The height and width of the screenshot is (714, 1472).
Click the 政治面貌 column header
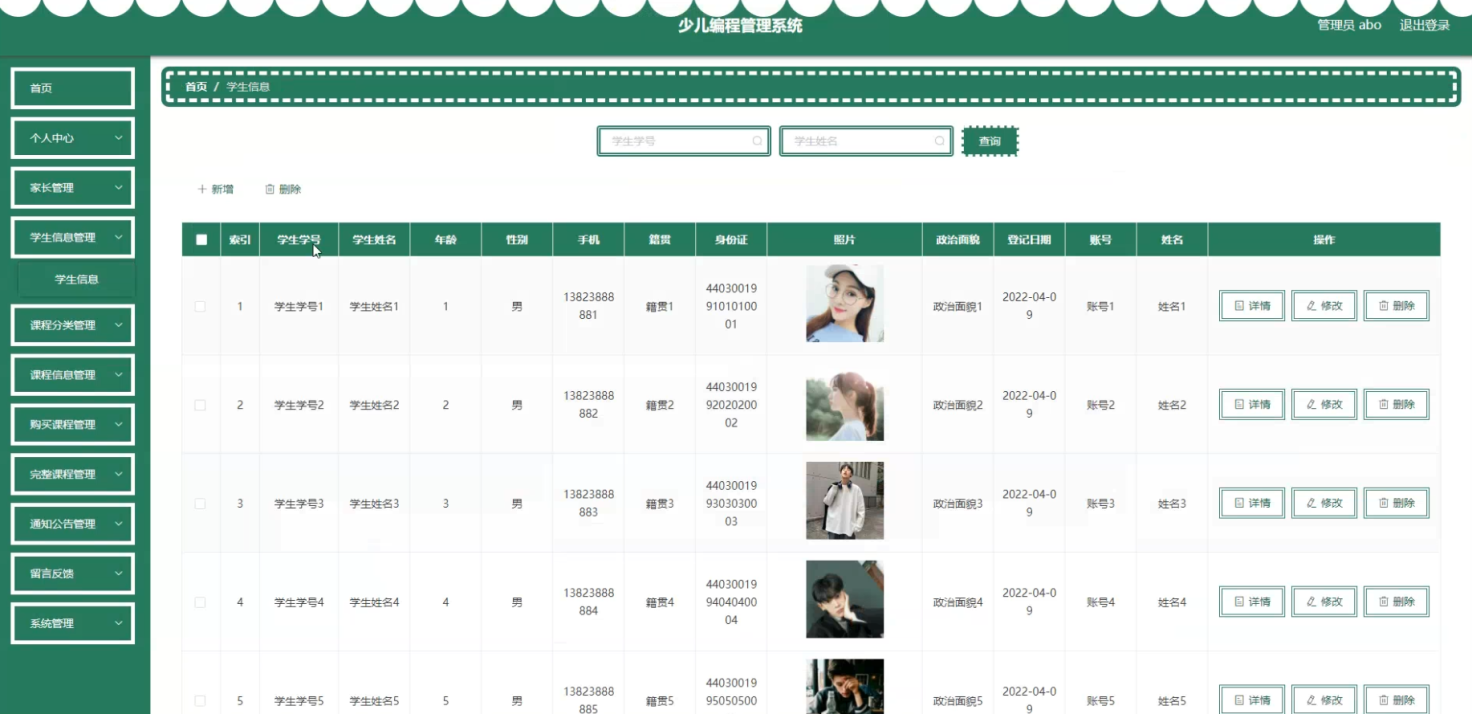pos(958,240)
